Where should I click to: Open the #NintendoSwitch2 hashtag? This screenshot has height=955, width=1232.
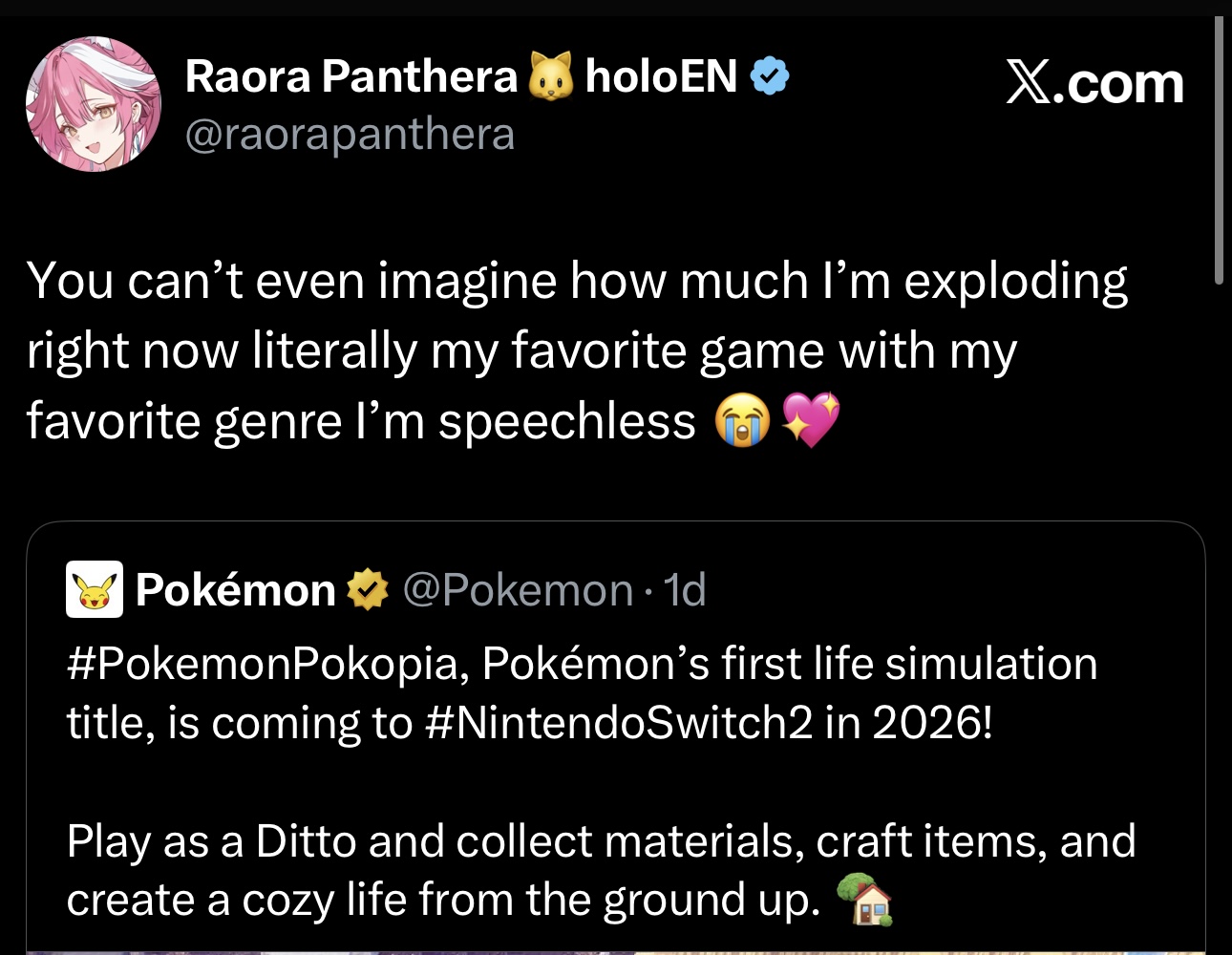[x=616, y=723]
